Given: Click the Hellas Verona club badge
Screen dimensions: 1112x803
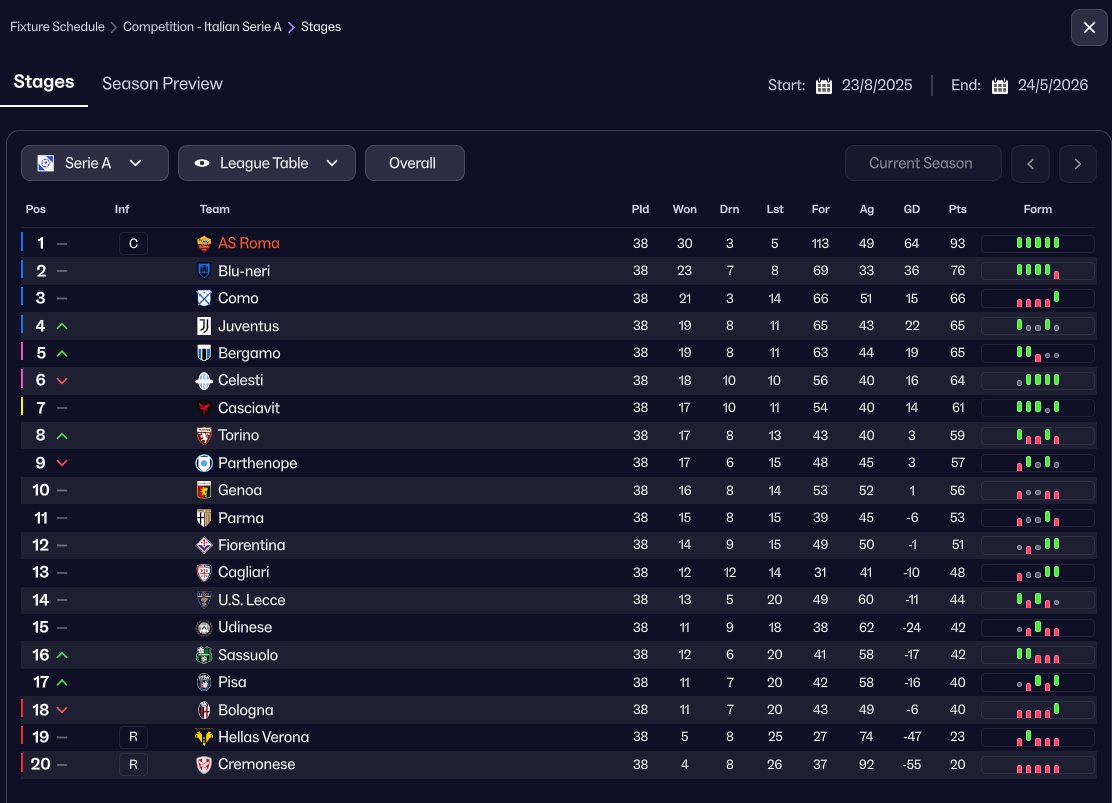Looking at the screenshot, I should pos(204,737).
